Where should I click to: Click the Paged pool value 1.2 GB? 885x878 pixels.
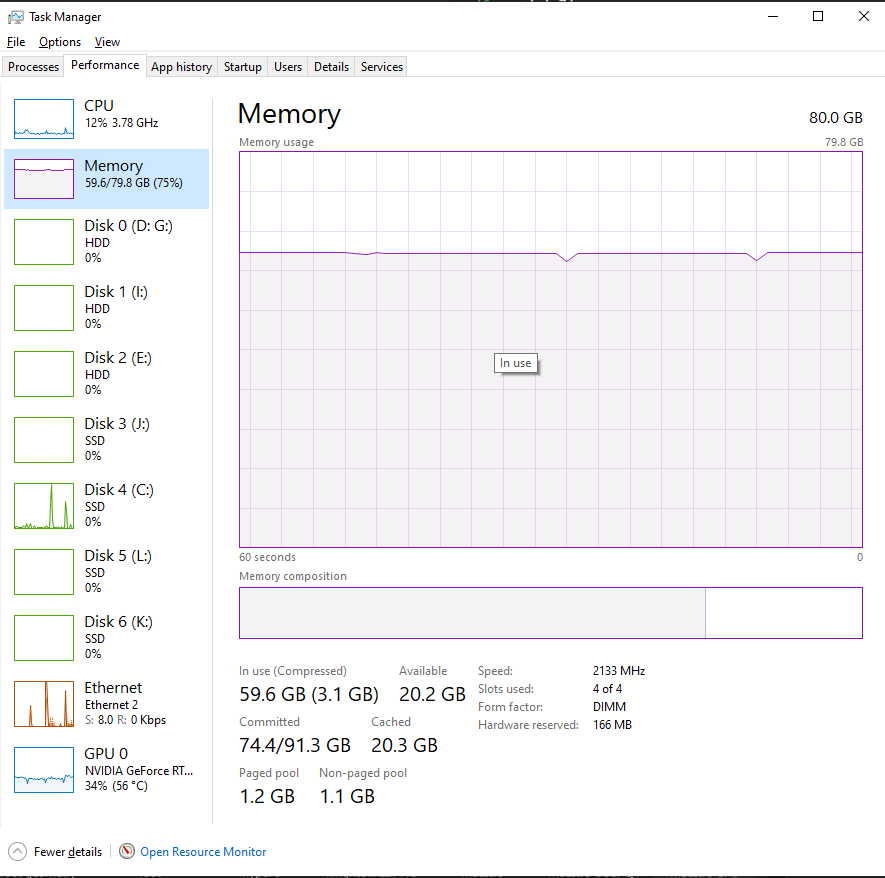pos(268,796)
